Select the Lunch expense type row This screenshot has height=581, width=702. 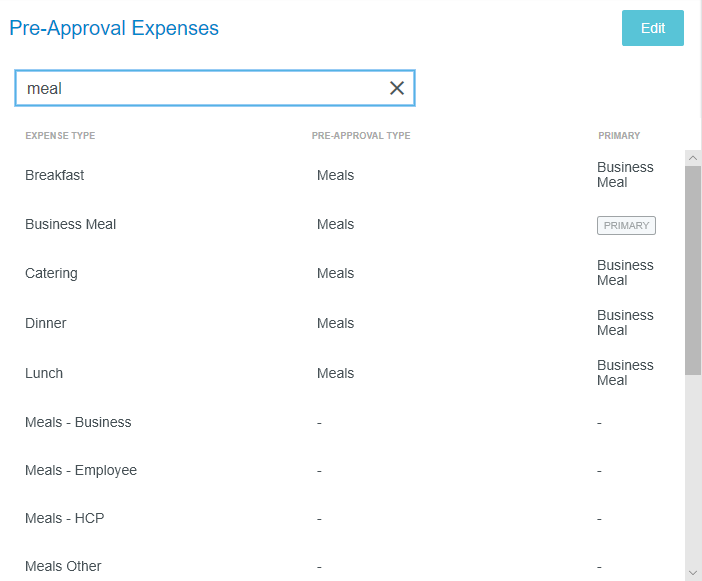coord(44,373)
